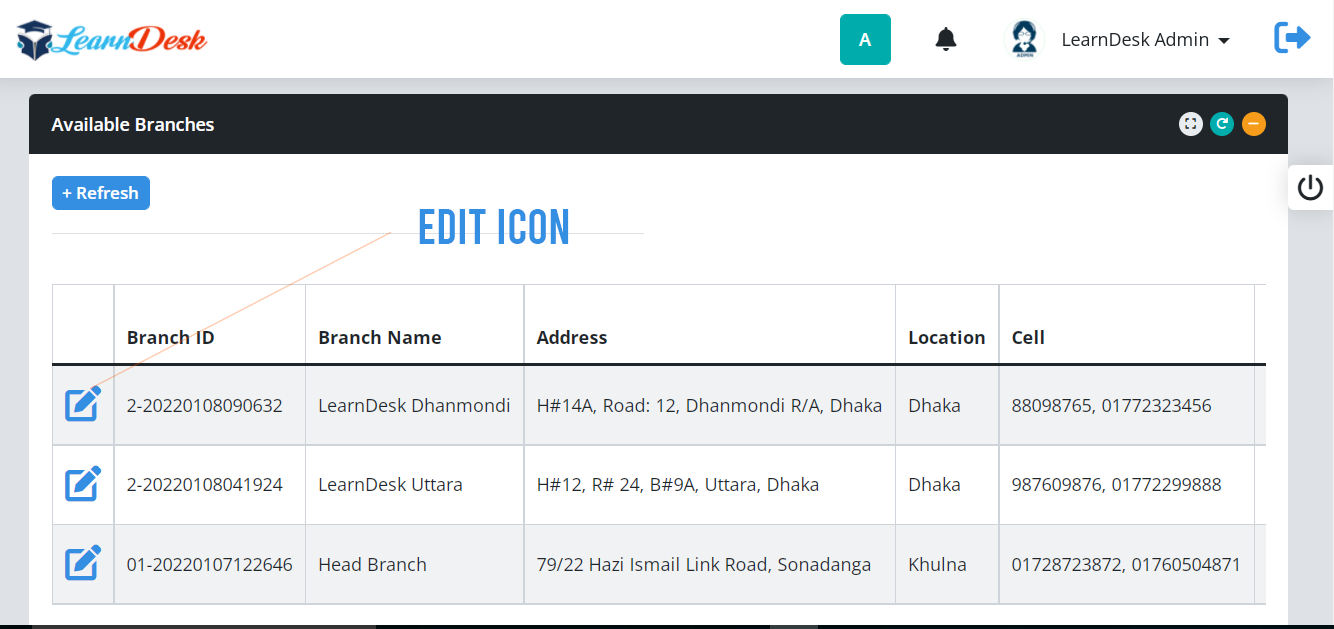The image size is (1334, 629).
Task: Open the LearnDesk logo home link
Action: [x=112, y=39]
